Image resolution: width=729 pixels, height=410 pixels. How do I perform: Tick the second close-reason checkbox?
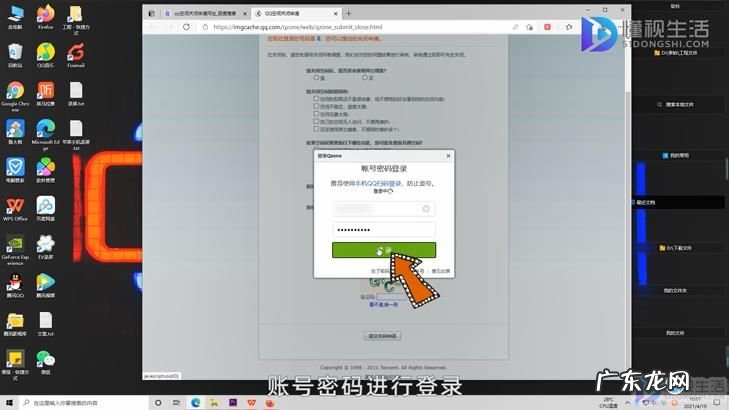coord(316,106)
